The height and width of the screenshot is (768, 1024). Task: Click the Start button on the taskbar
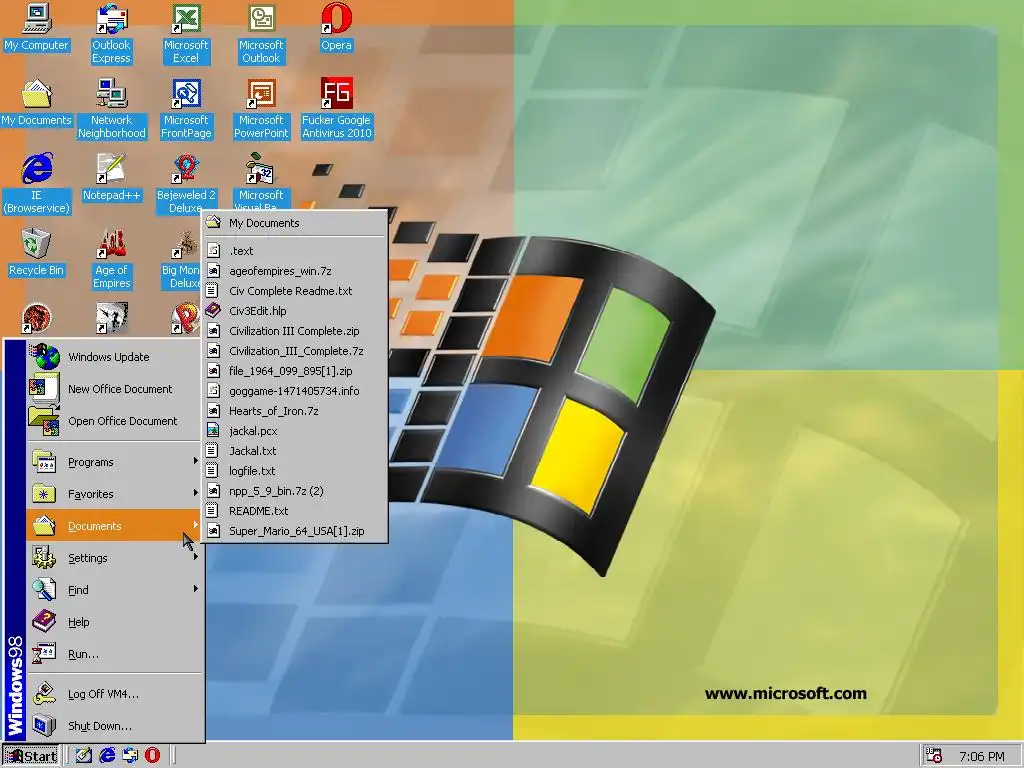pyautogui.click(x=31, y=756)
